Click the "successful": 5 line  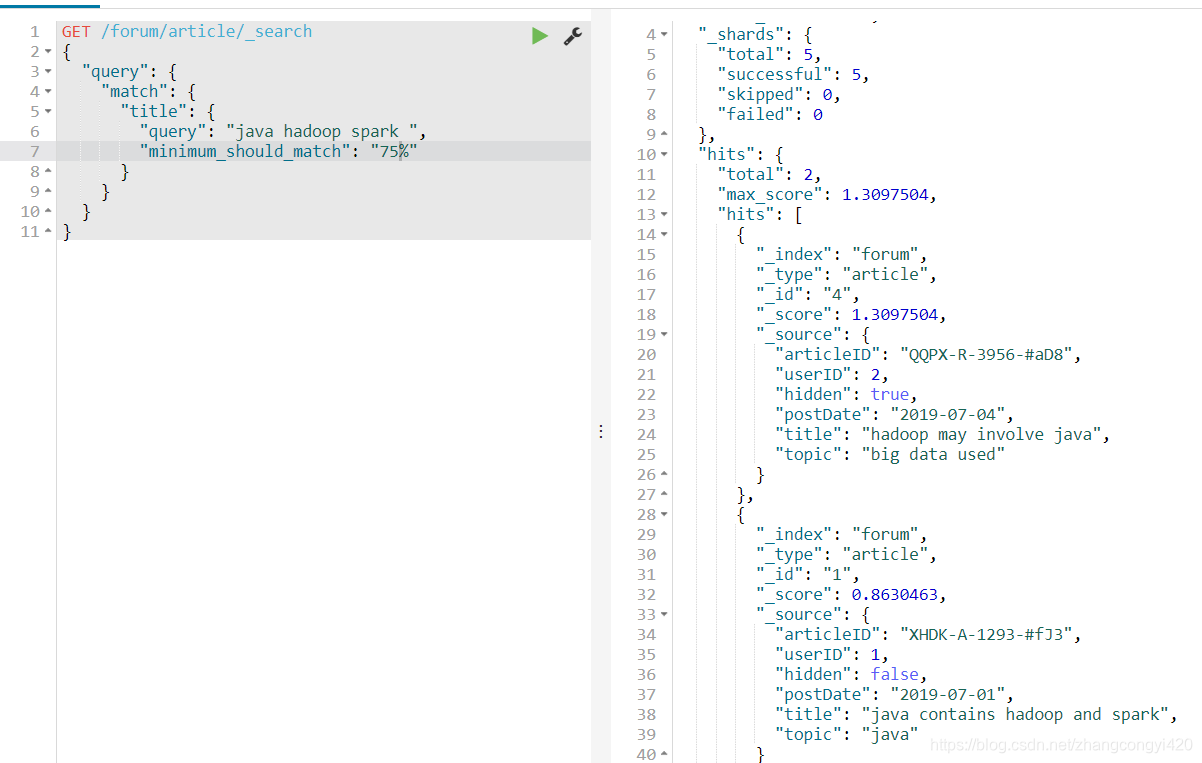pyautogui.click(x=793, y=74)
